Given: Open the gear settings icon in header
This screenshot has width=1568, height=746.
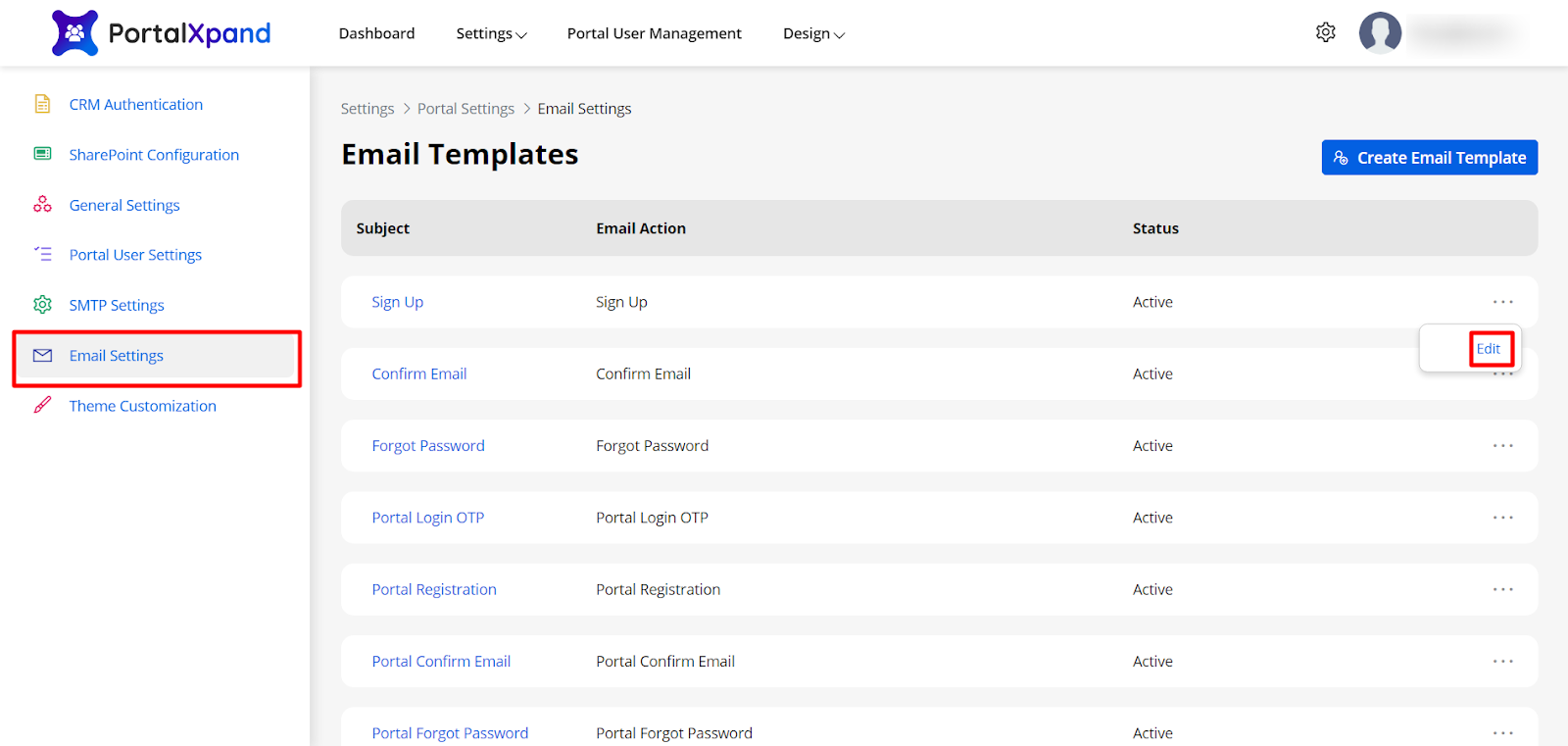Looking at the screenshot, I should 1325,32.
